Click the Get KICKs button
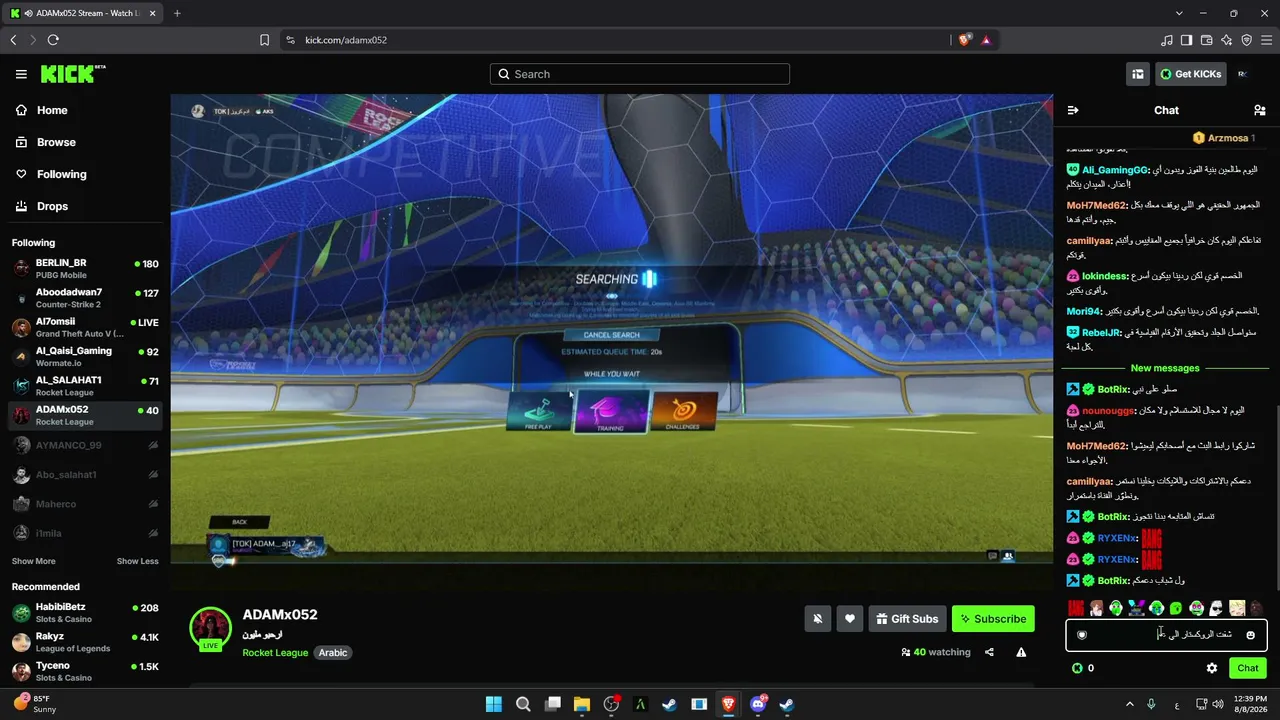Screen dimensions: 1280x720 1191,74
